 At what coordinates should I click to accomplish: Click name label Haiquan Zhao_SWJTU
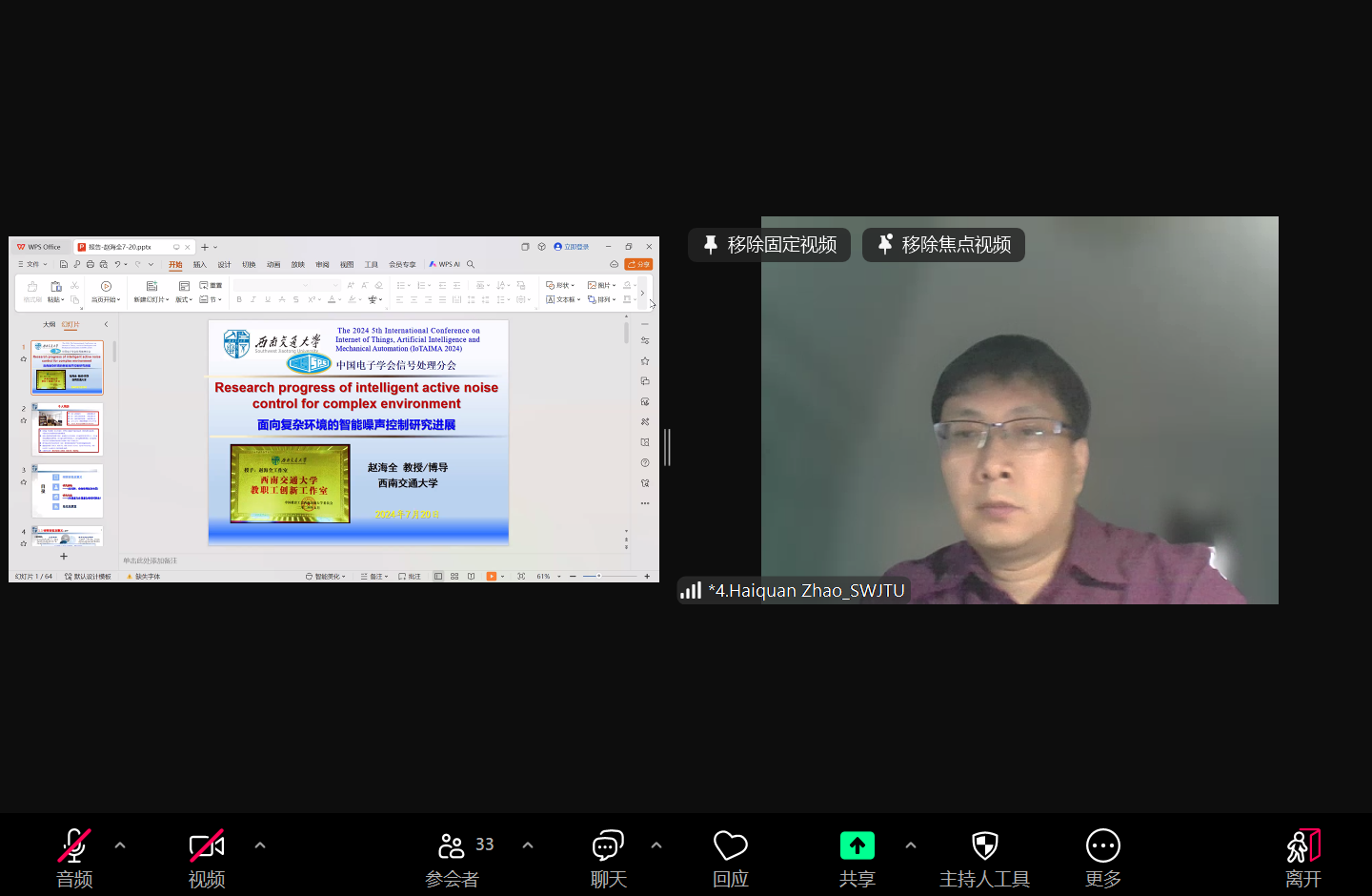coord(806,591)
